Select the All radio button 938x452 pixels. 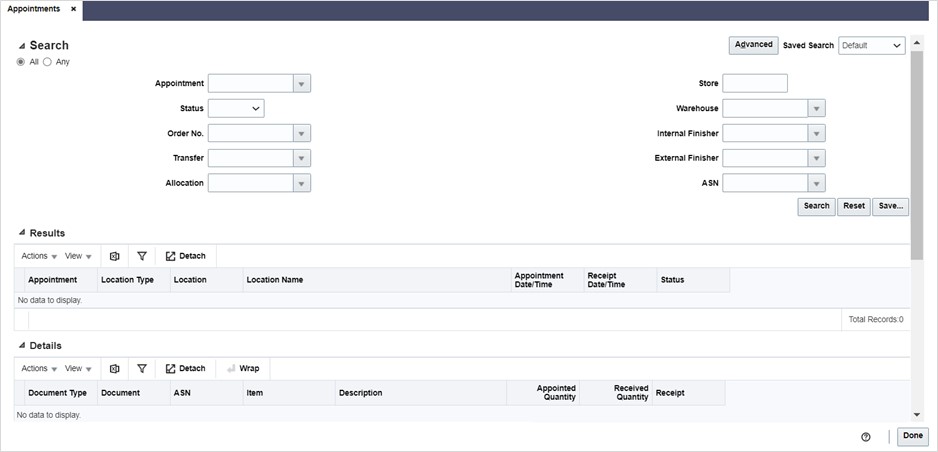[x=21, y=62]
